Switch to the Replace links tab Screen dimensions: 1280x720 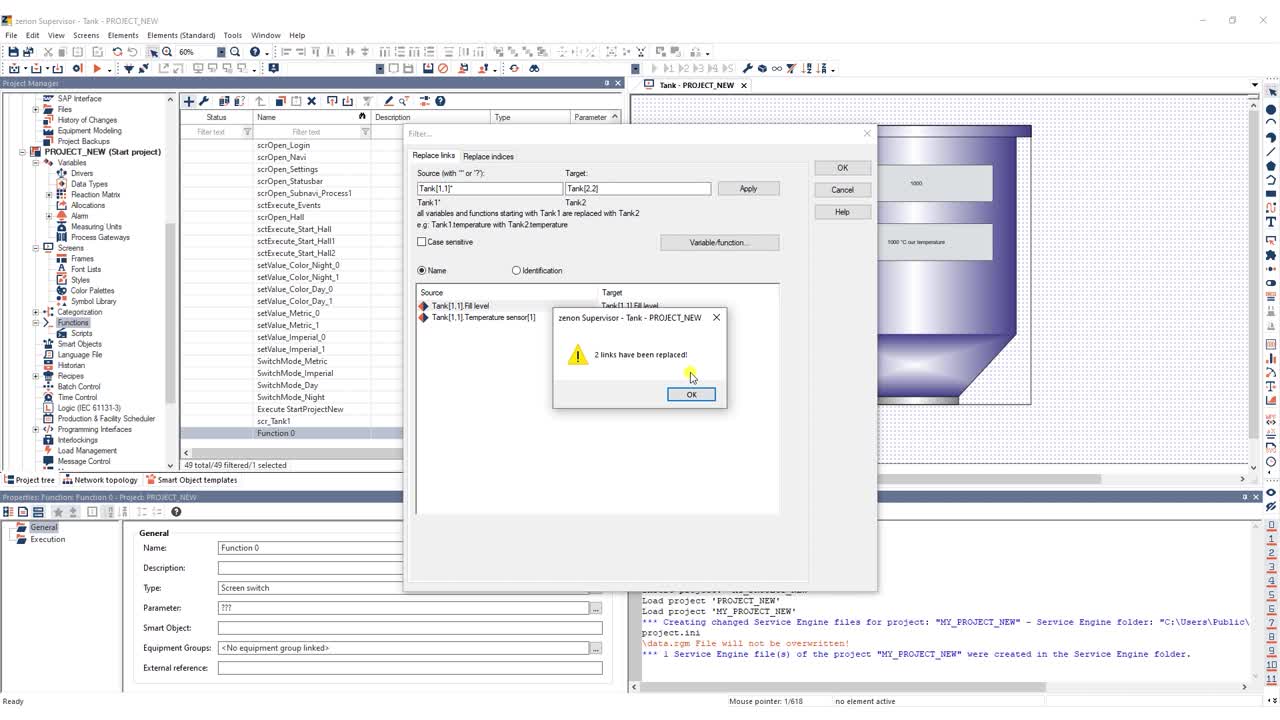click(433, 156)
